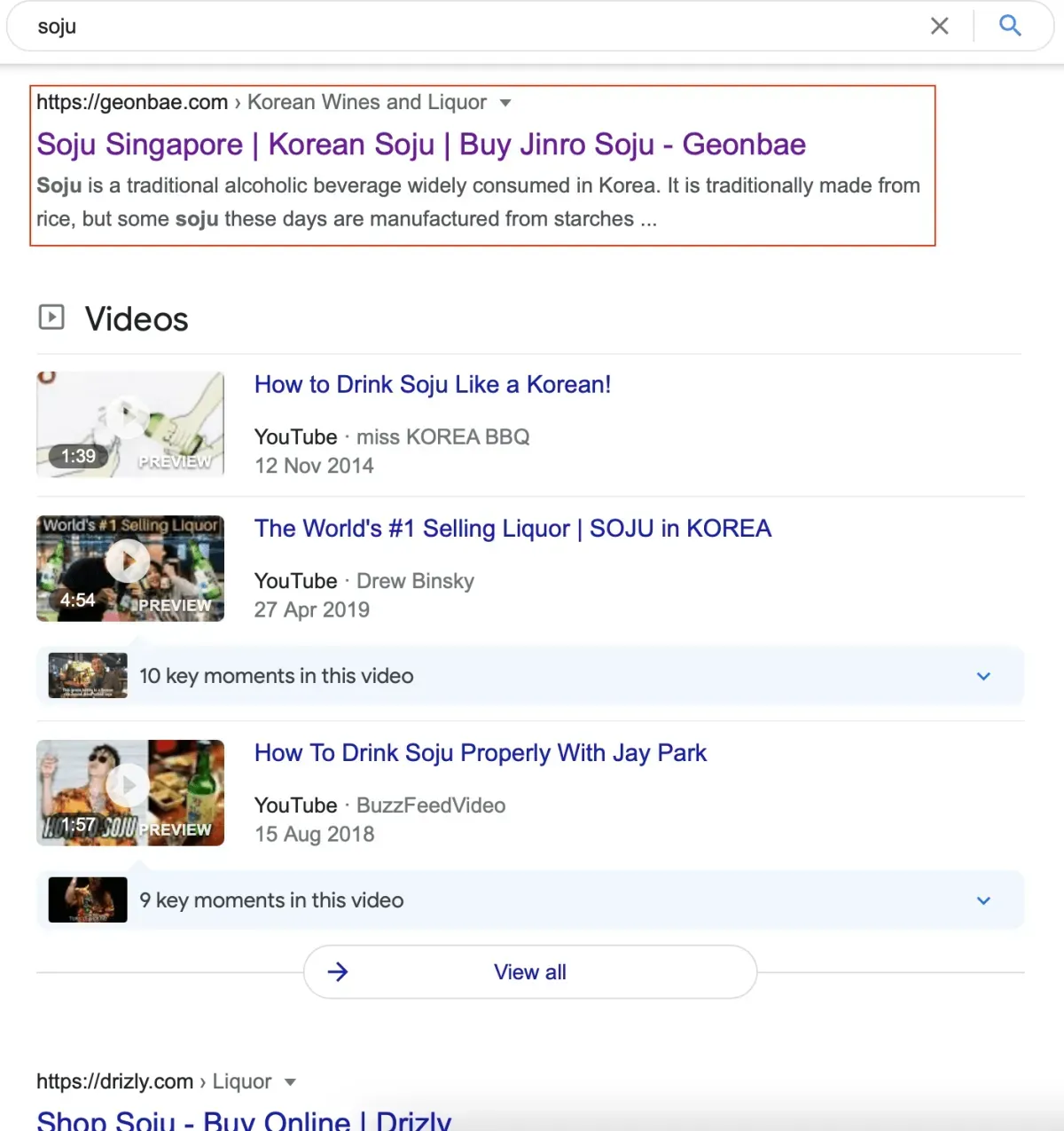Play the Jay Park soju video thumbnail
The image size is (1064, 1131).
coord(130,793)
